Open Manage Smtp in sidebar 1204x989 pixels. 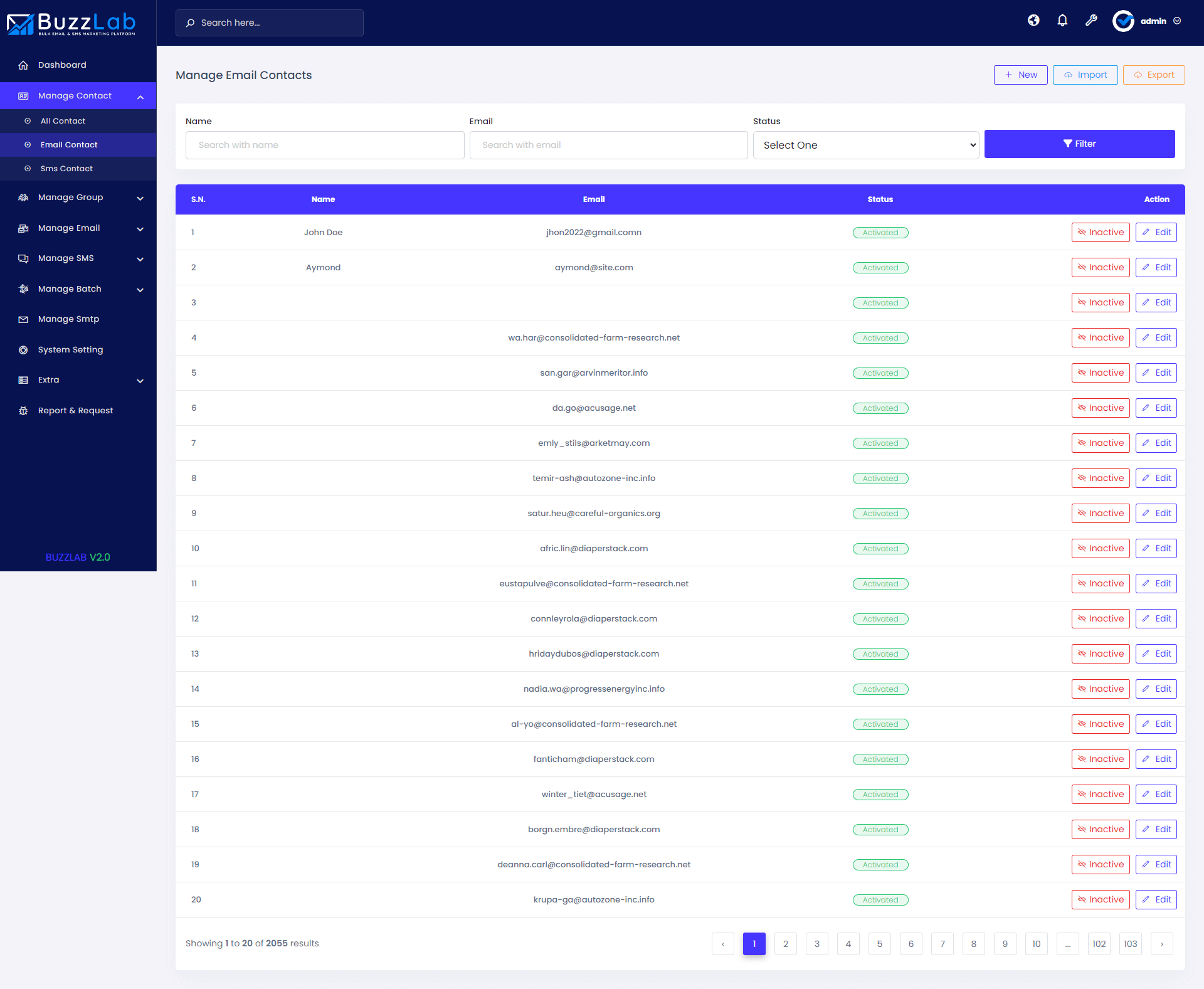(68, 319)
